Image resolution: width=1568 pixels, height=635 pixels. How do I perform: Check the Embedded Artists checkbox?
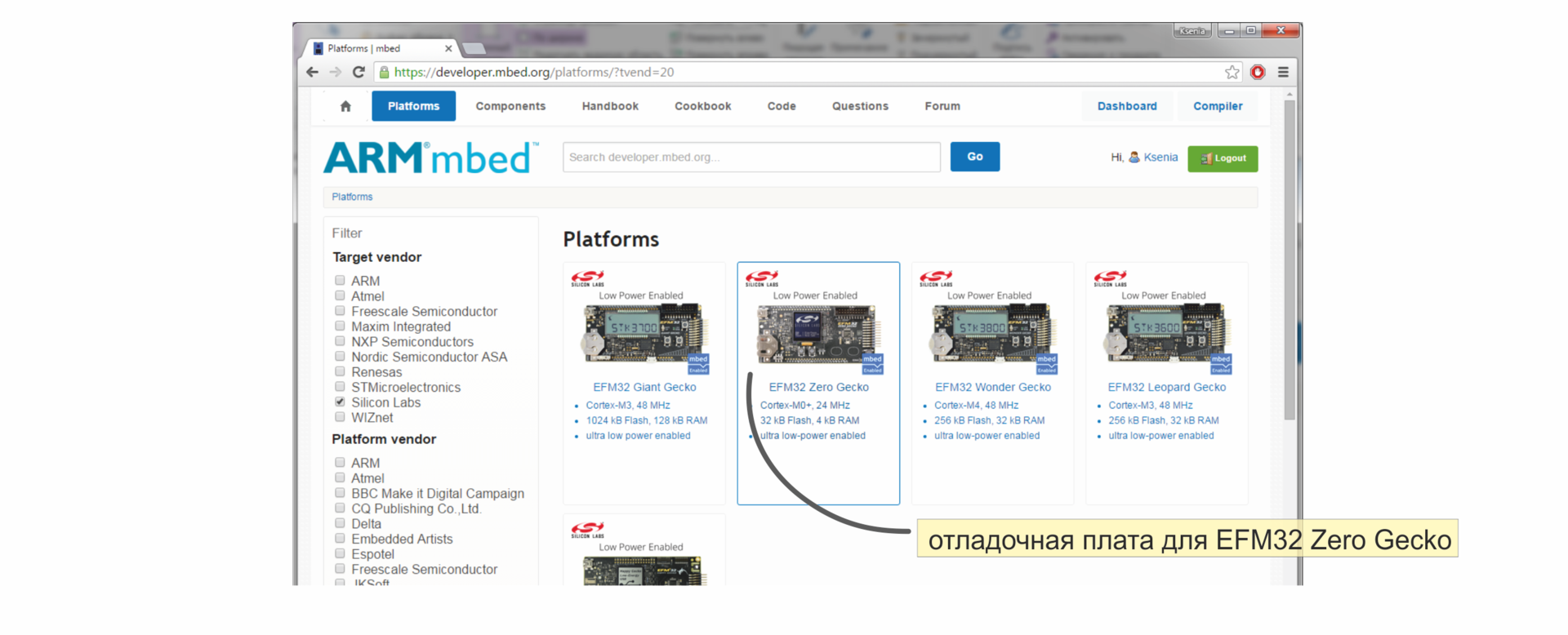(x=340, y=538)
